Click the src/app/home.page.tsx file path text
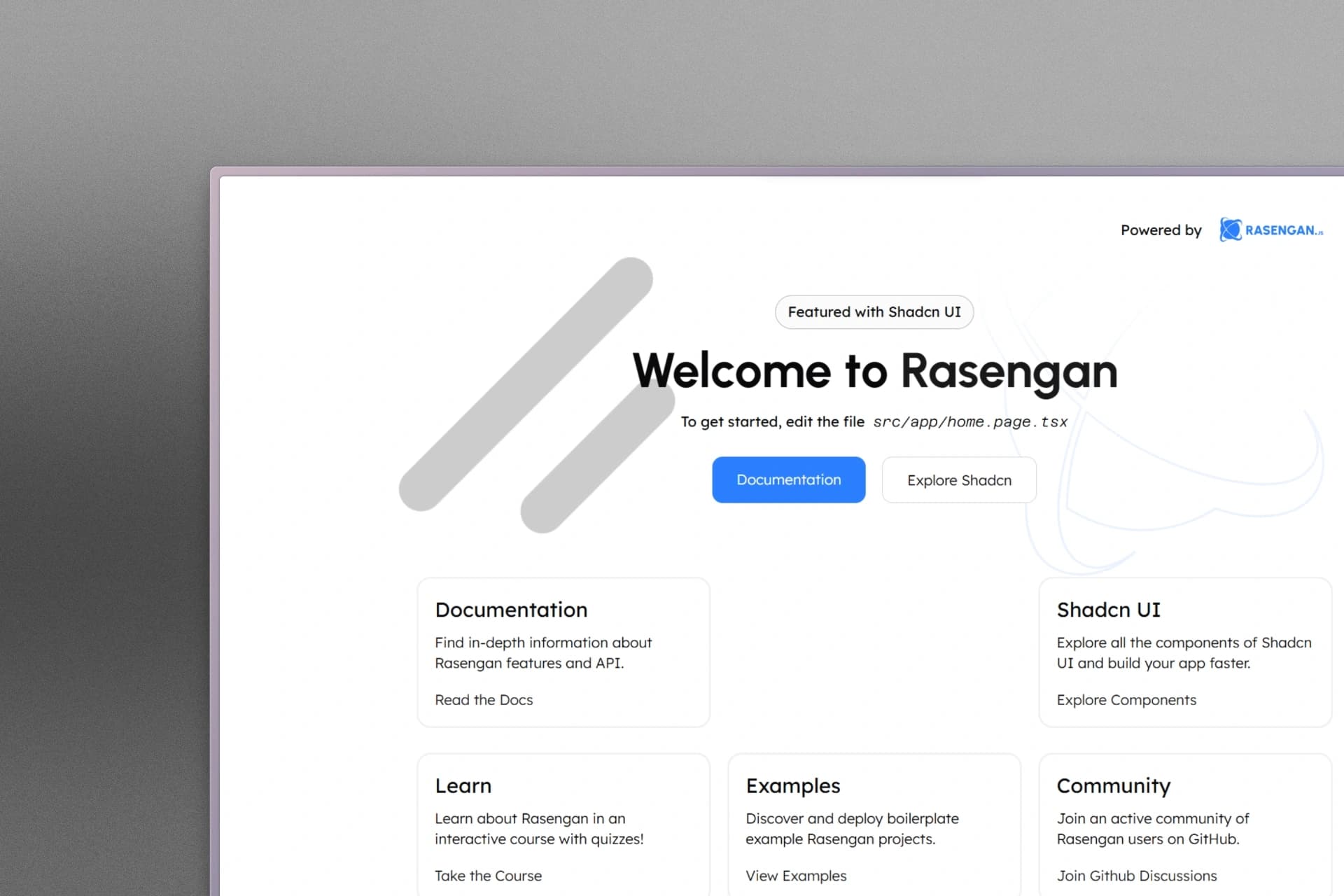The image size is (1344, 896). point(969,422)
